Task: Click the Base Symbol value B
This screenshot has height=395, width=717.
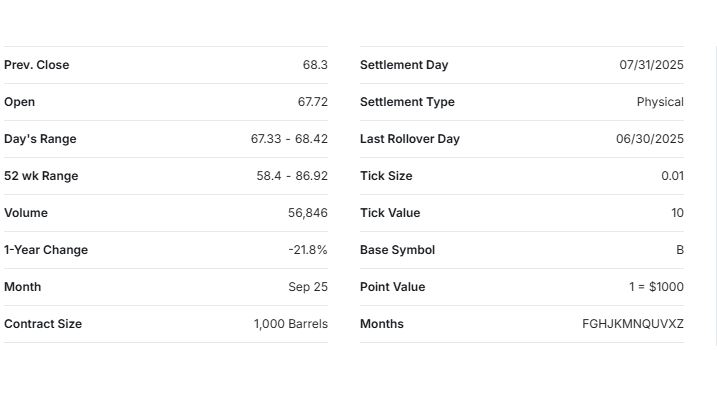Action: click(680, 250)
